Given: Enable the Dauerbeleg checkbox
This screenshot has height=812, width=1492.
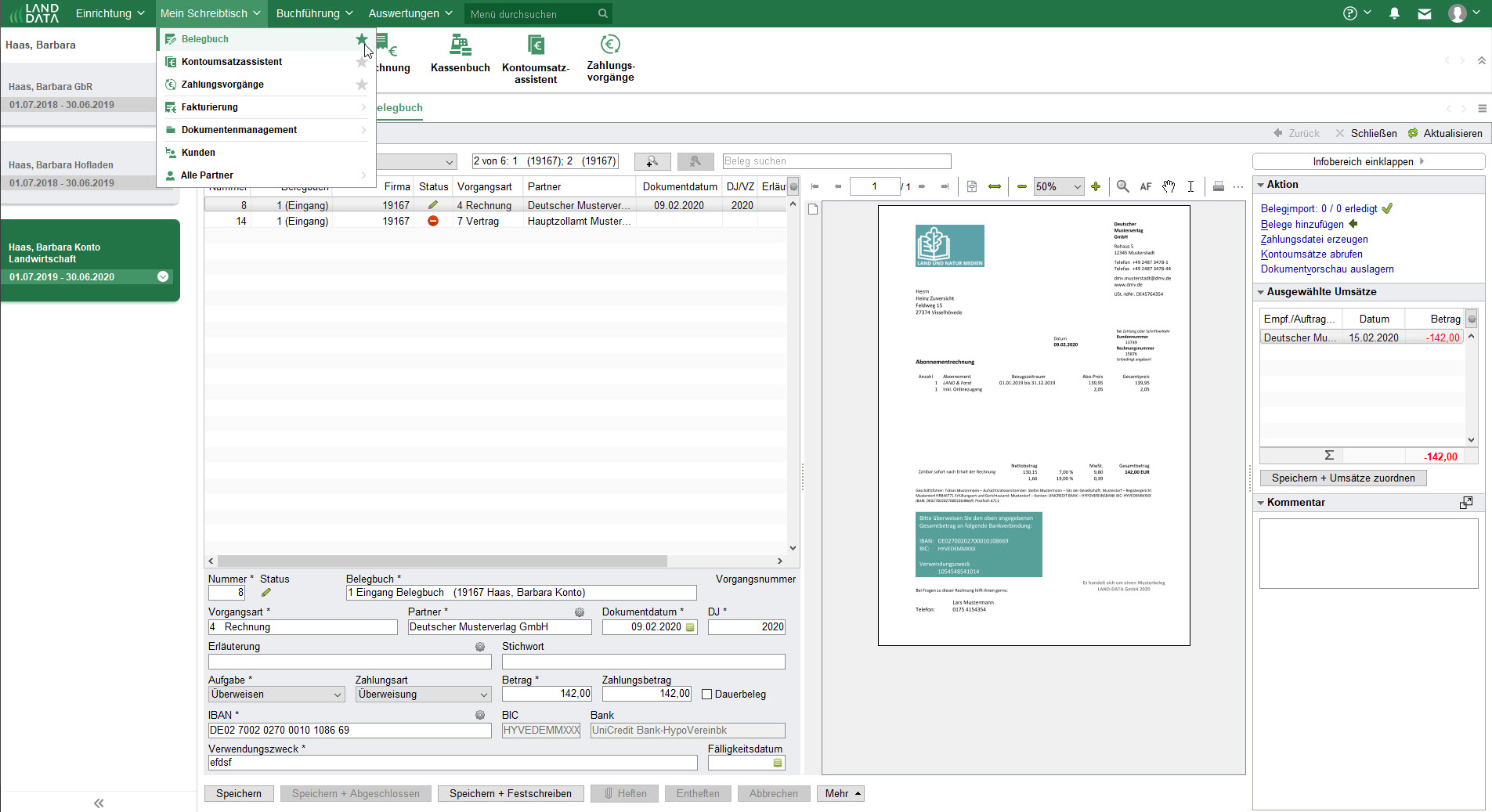Looking at the screenshot, I should [707, 695].
